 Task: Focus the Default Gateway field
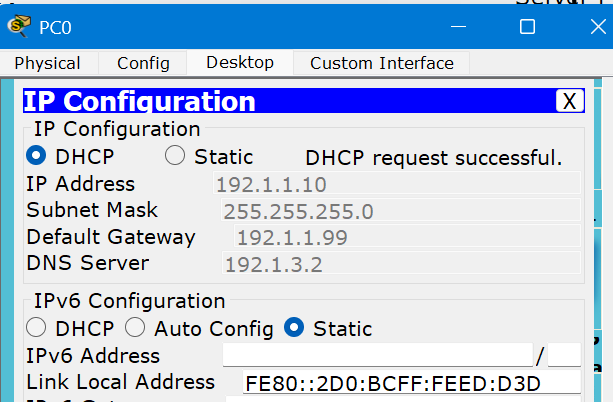click(405, 238)
